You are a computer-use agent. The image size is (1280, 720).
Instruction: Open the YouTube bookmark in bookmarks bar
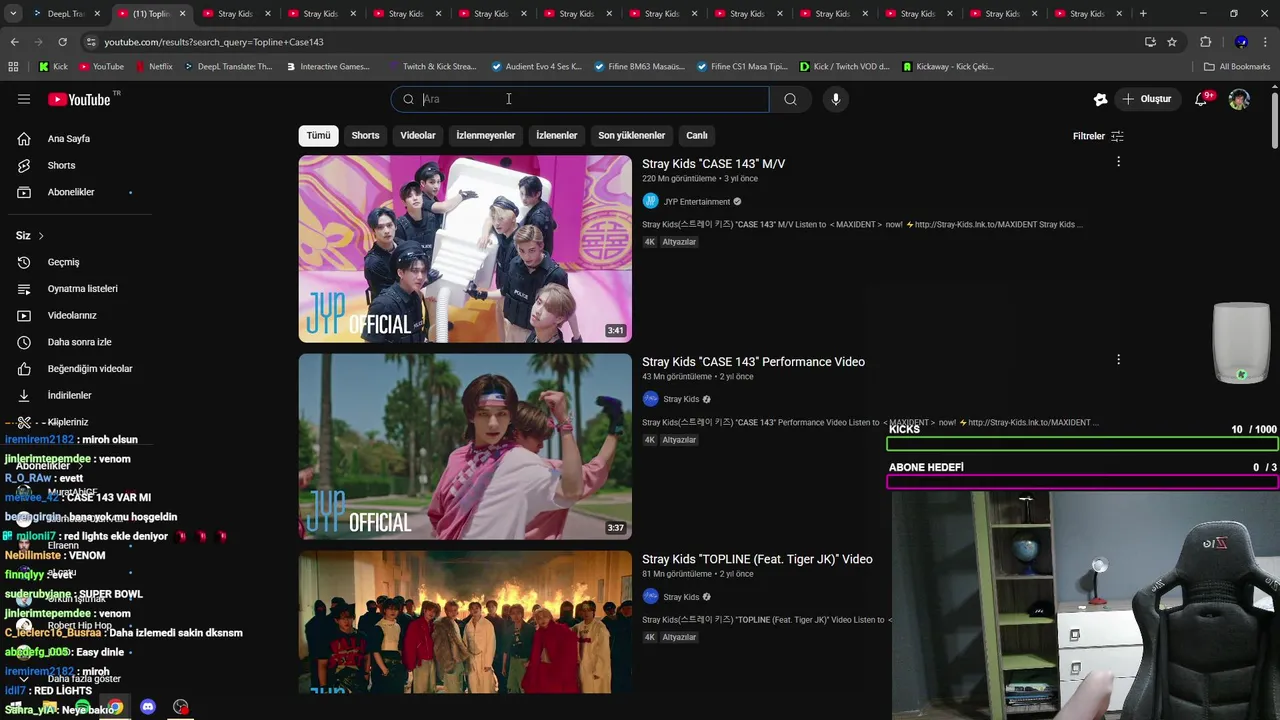(101, 67)
